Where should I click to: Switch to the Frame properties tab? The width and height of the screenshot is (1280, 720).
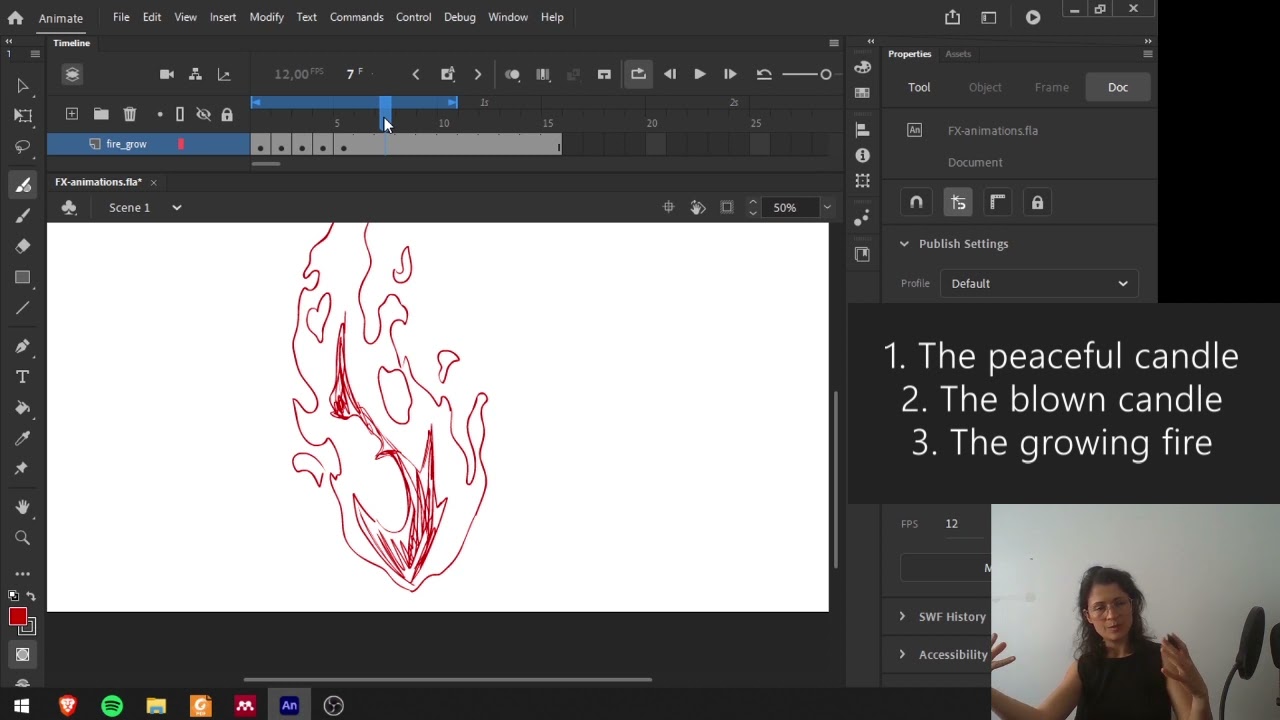(x=1051, y=87)
